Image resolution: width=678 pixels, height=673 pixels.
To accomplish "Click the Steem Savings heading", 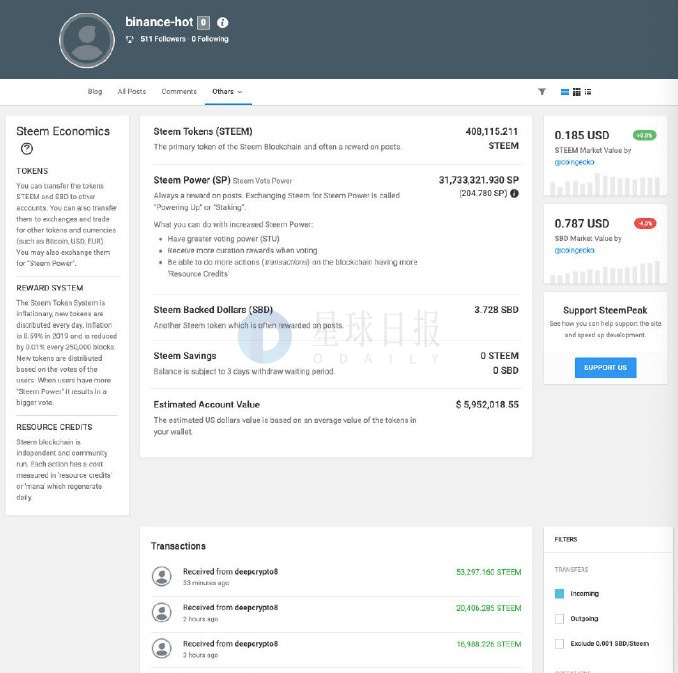I will pos(185,356).
